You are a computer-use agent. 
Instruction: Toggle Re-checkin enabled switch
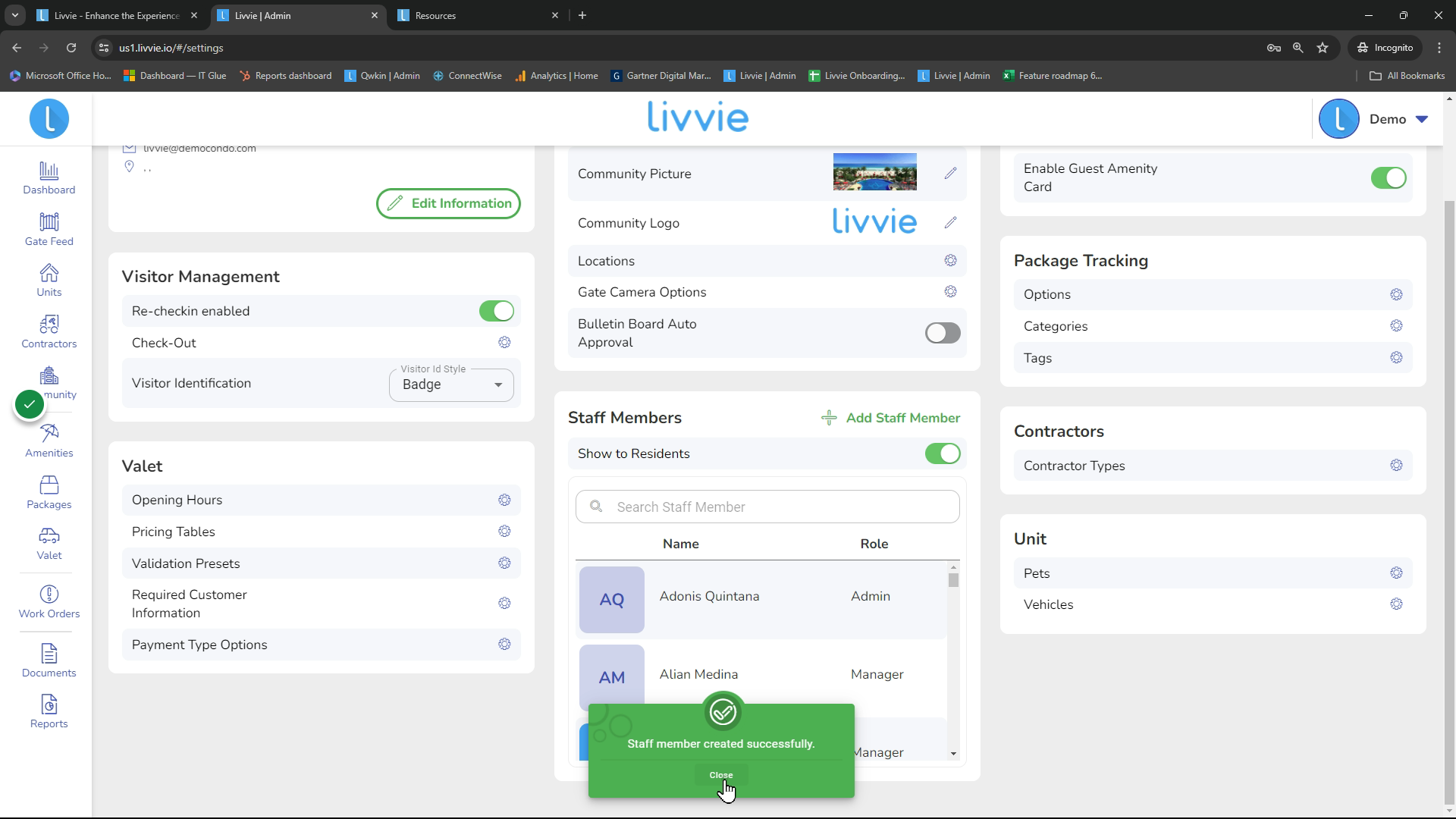click(497, 311)
